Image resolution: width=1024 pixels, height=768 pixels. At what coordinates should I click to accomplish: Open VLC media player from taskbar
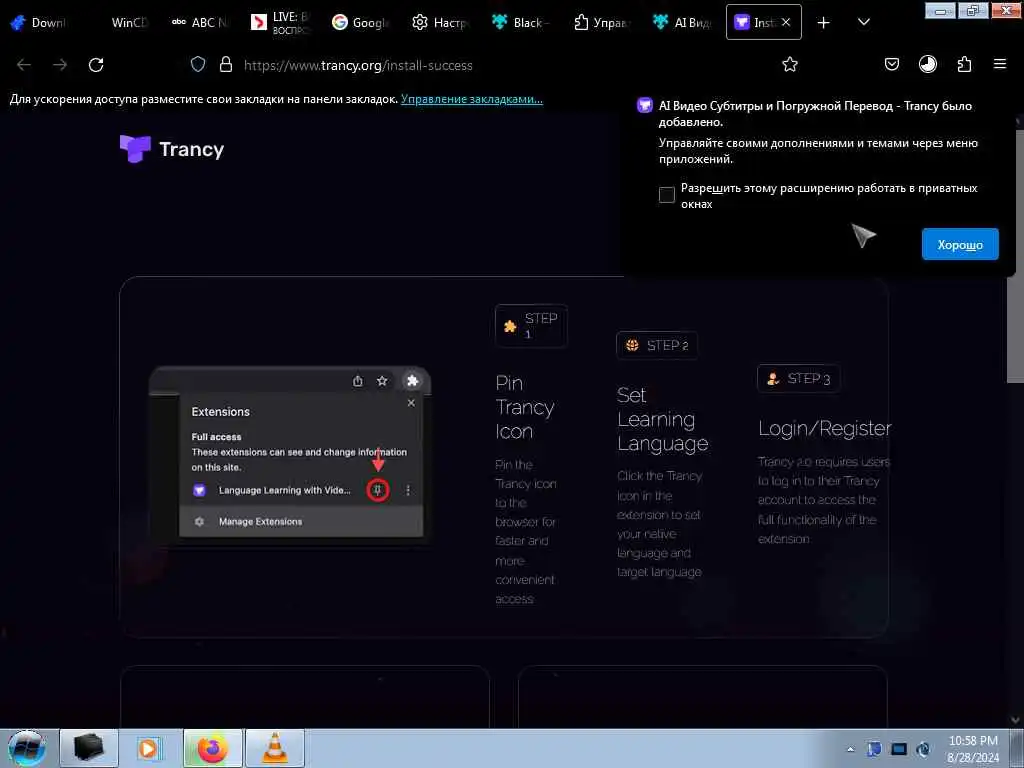(x=275, y=748)
